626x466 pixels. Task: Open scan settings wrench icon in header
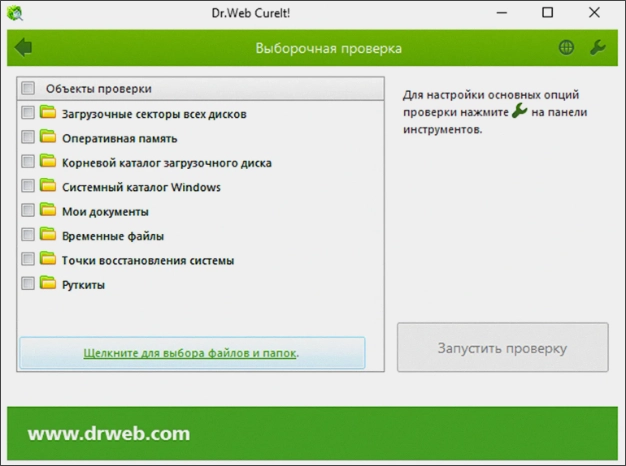[598, 48]
